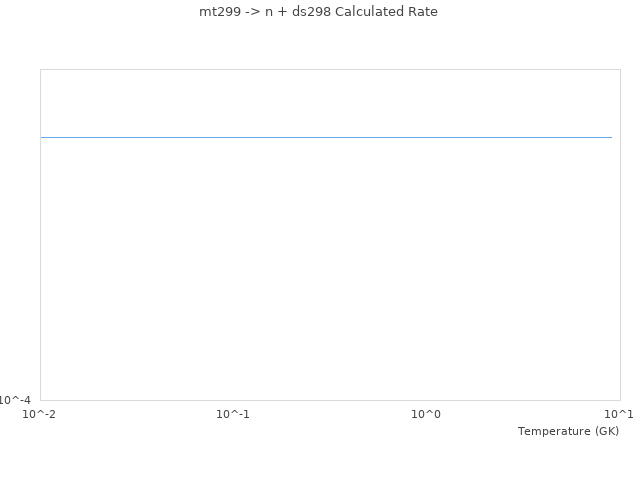The height and width of the screenshot is (480, 640).
Task: Click the rate line's start at y-axis
Action: 42,137
